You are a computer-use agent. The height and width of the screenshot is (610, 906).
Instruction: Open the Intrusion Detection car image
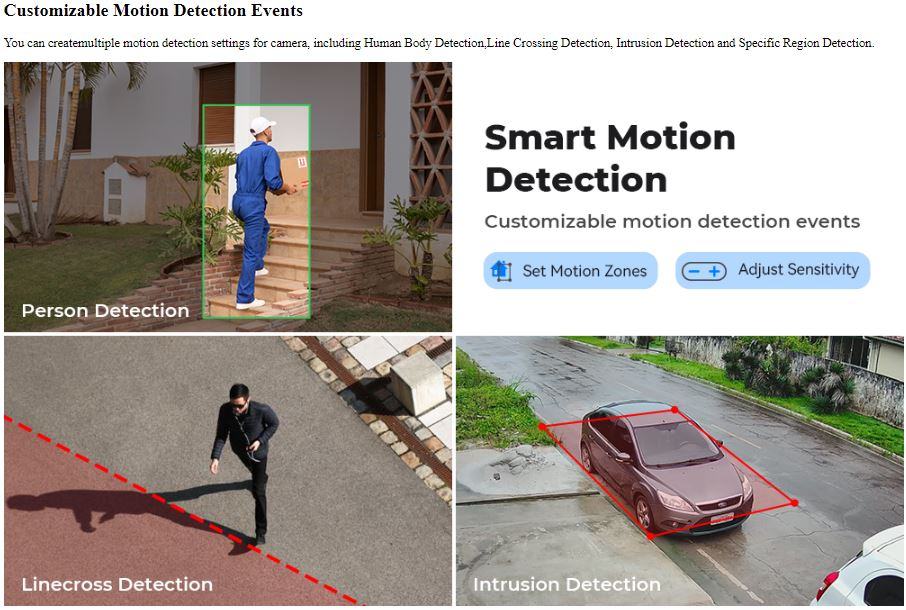[680, 471]
